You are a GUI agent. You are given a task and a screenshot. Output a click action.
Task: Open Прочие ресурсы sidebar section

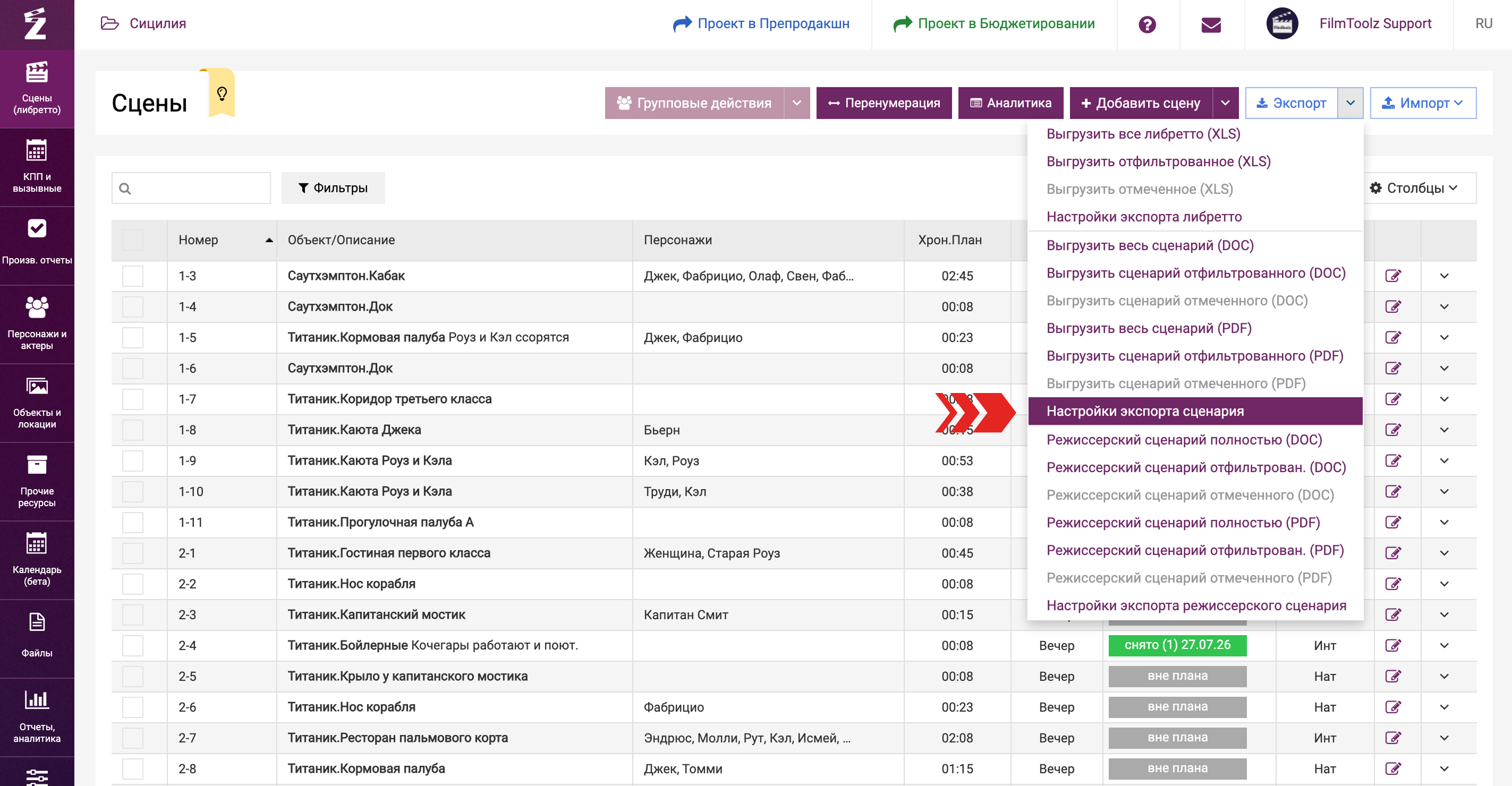coord(37,482)
